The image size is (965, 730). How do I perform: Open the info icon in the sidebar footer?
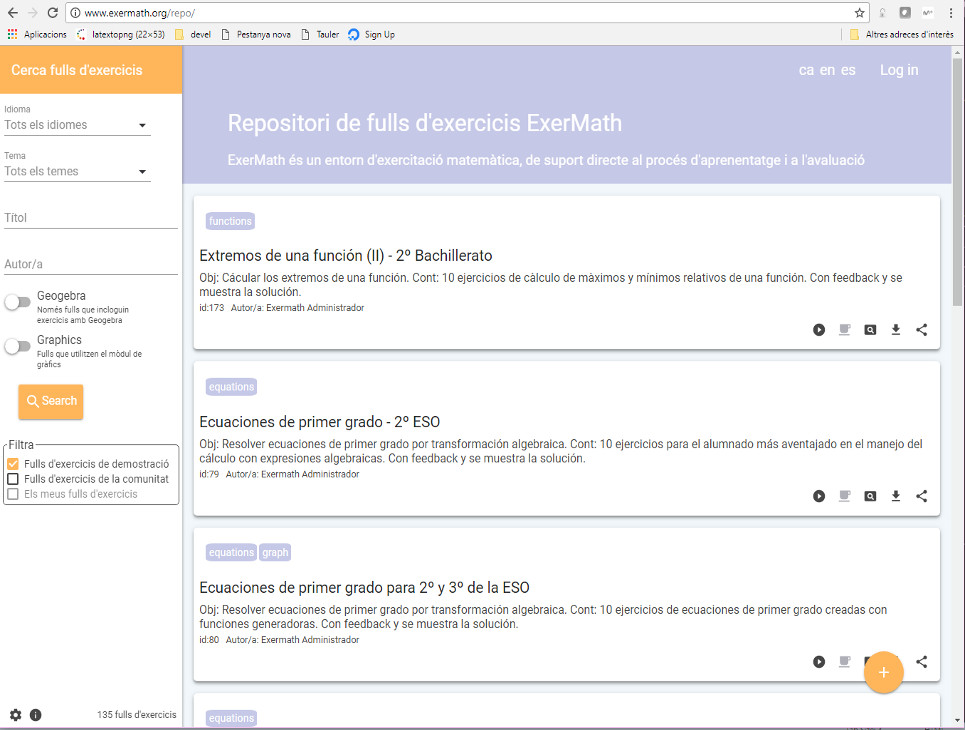[36, 715]
